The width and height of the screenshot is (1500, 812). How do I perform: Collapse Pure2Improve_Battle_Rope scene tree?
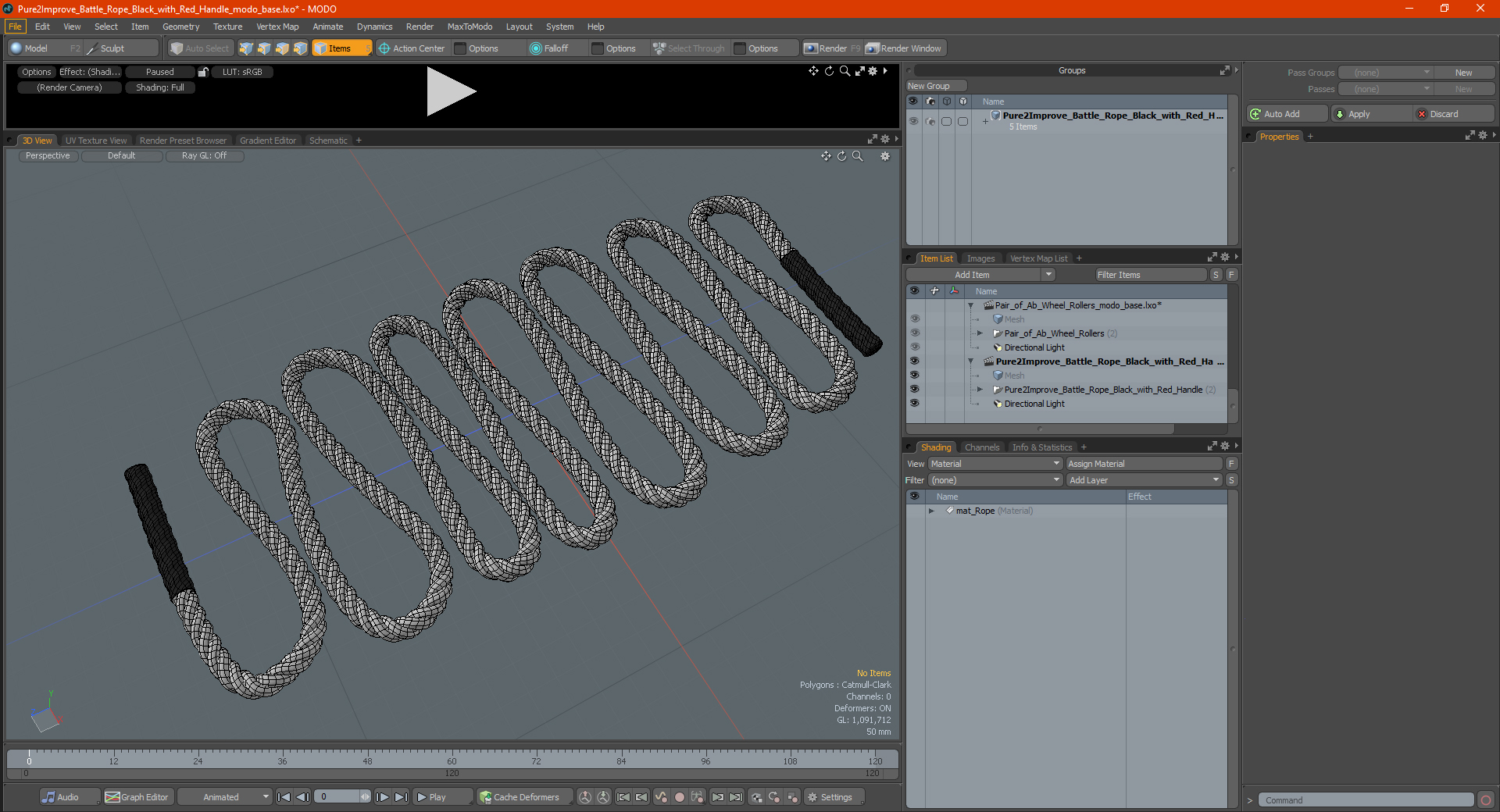click(x=971, y=361)
